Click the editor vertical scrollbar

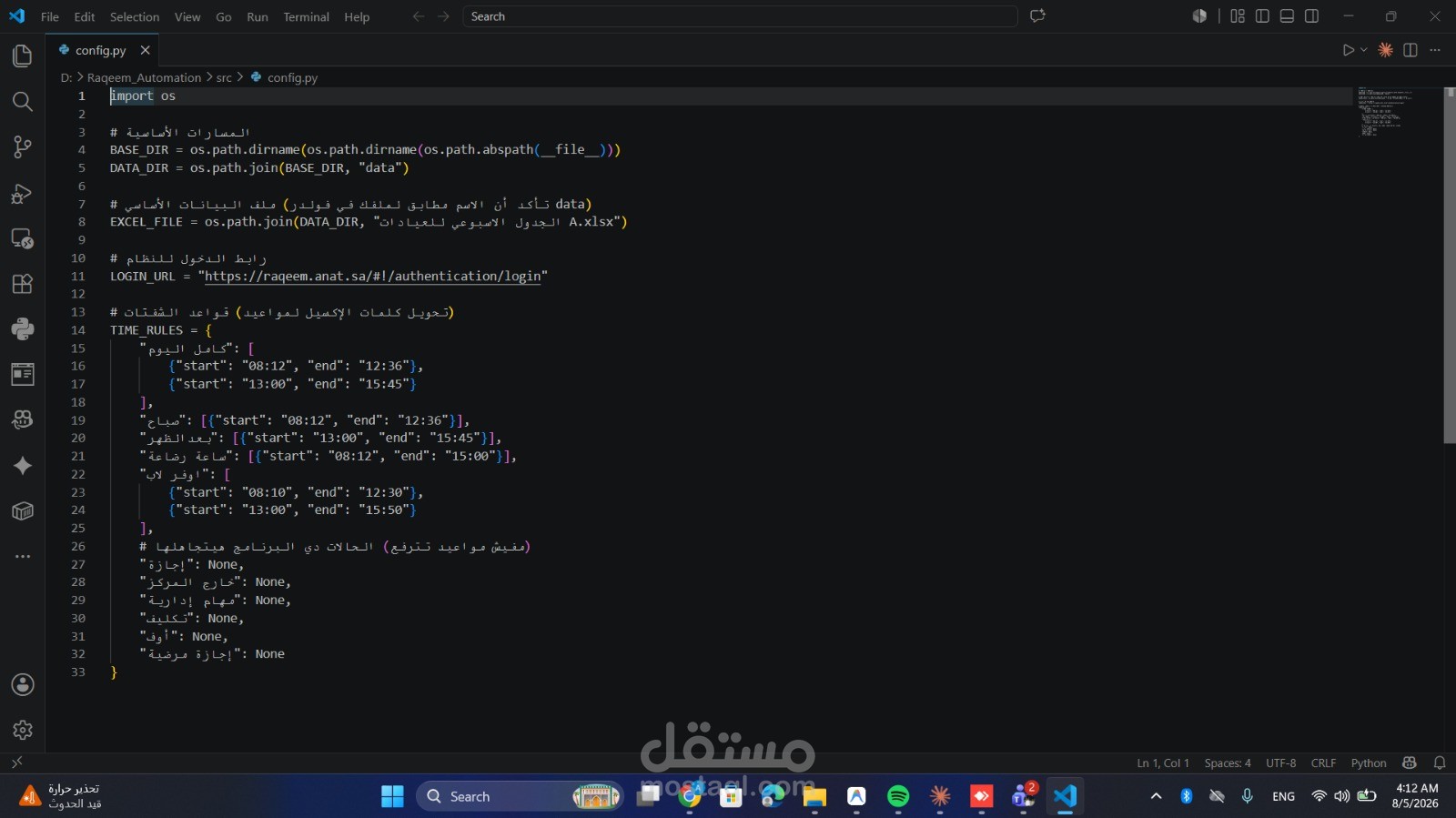click(x=1450, y=266)
